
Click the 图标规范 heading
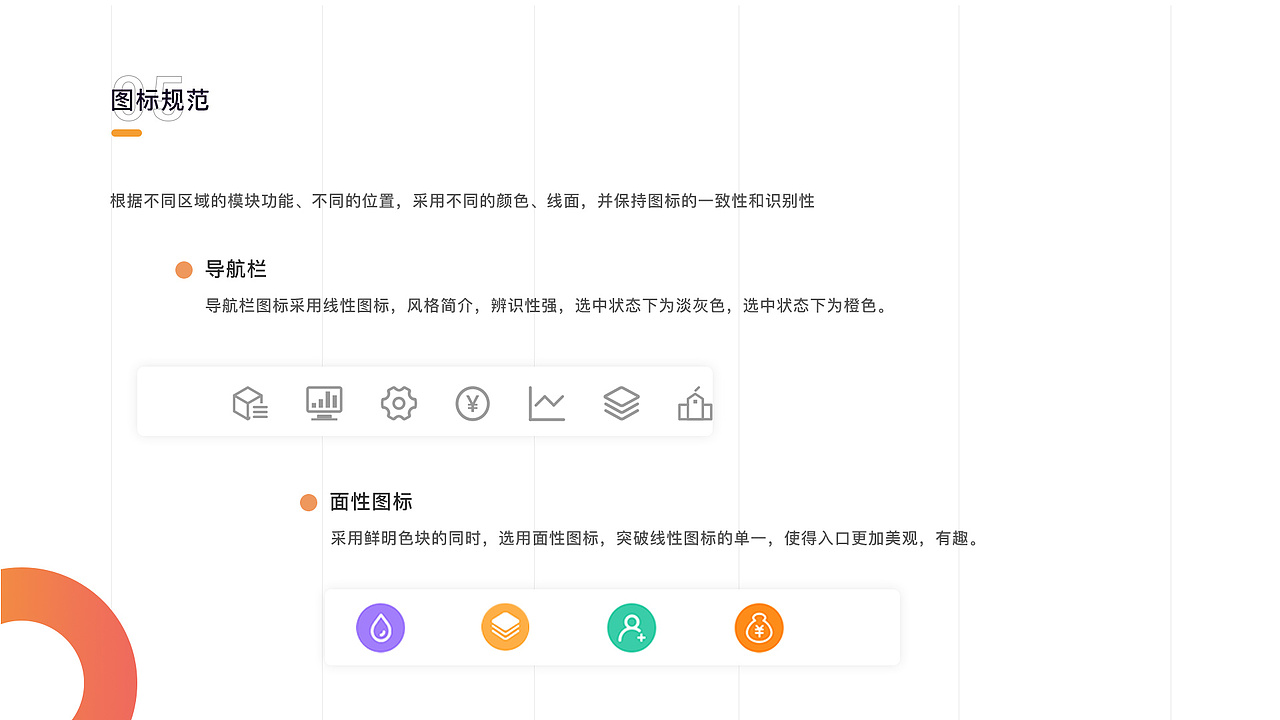(160, 100)
